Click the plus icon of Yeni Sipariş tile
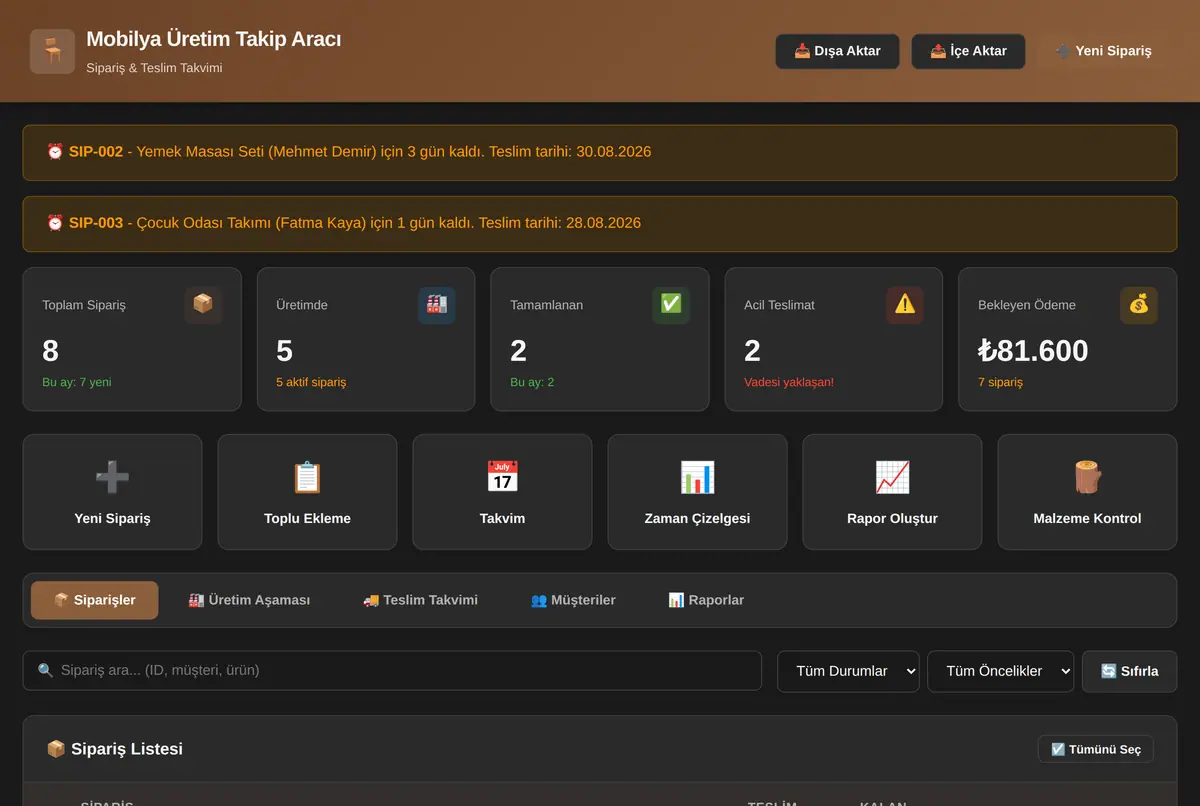Screen dimensions: 1200x806 pos(112,477)
